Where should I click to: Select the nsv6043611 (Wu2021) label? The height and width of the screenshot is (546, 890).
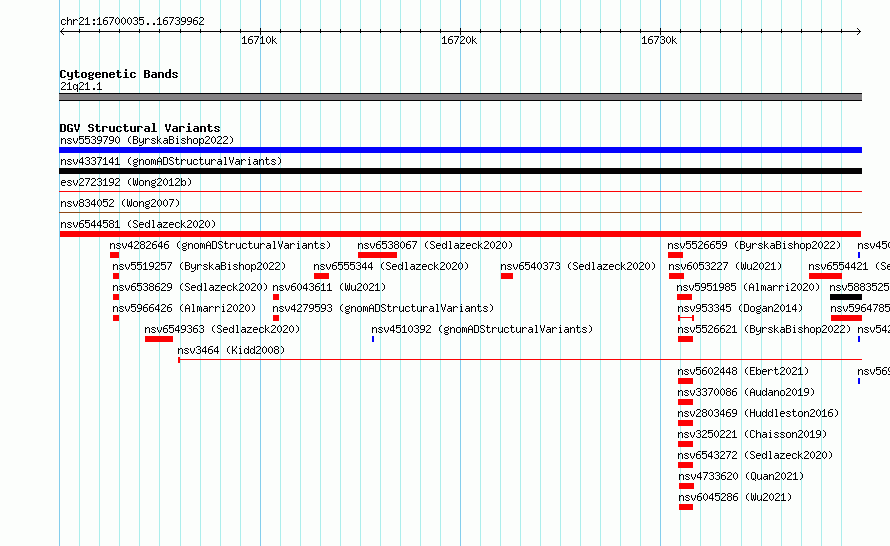329,287
